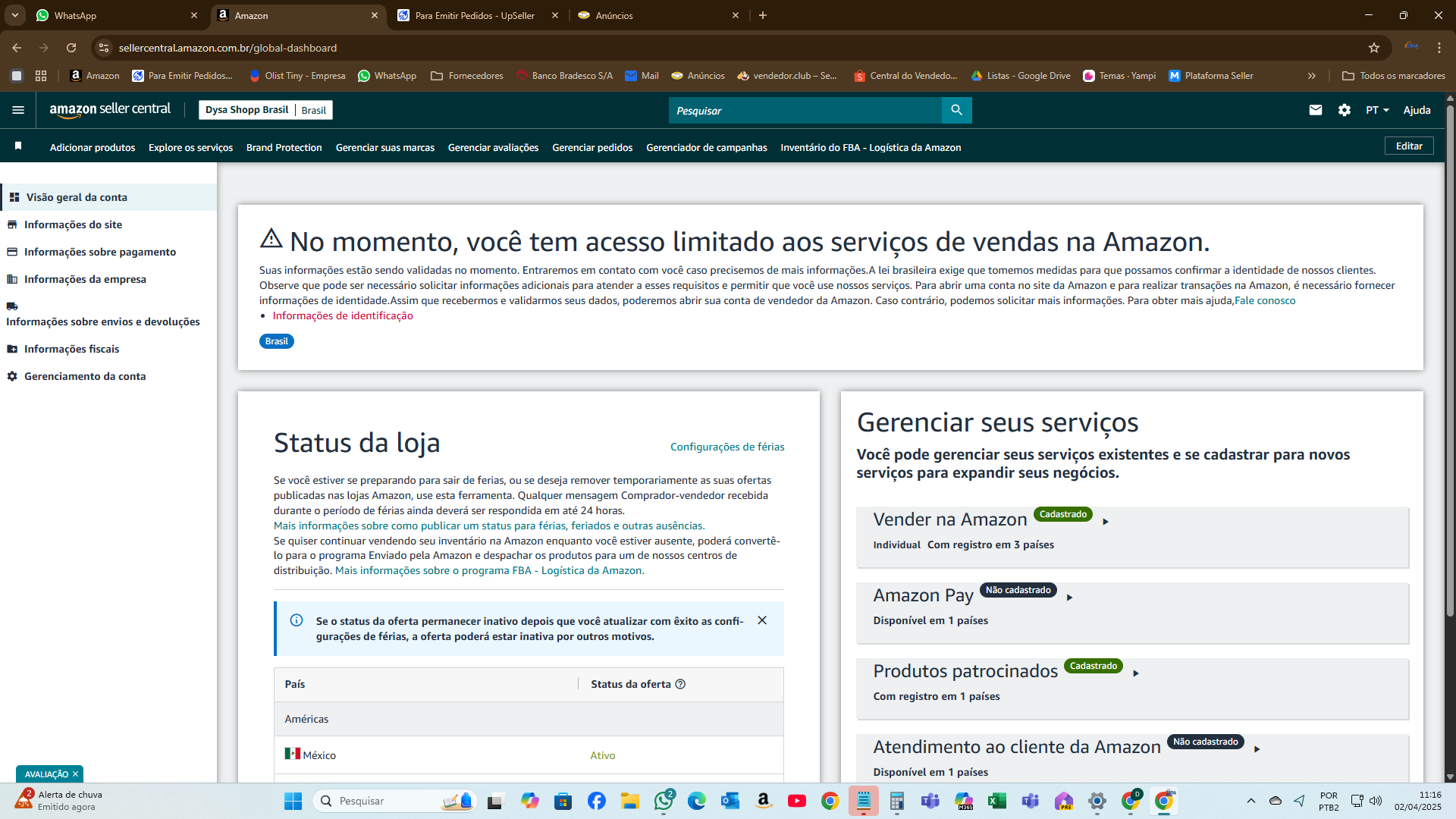Screen dimensions: 1456x819
Task: Click the search magnifier button
Action: point(956,110)
